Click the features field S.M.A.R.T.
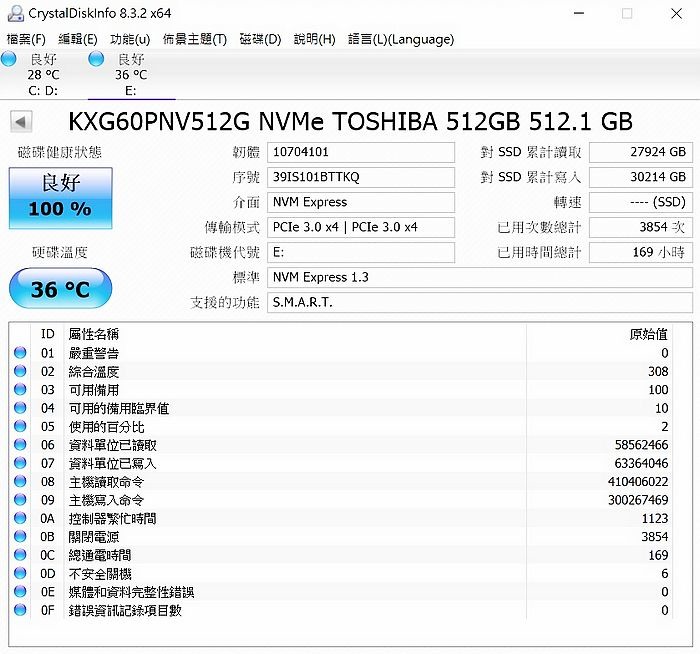The height and width of the screenshot is (654, 700). [x=480, y=303]
